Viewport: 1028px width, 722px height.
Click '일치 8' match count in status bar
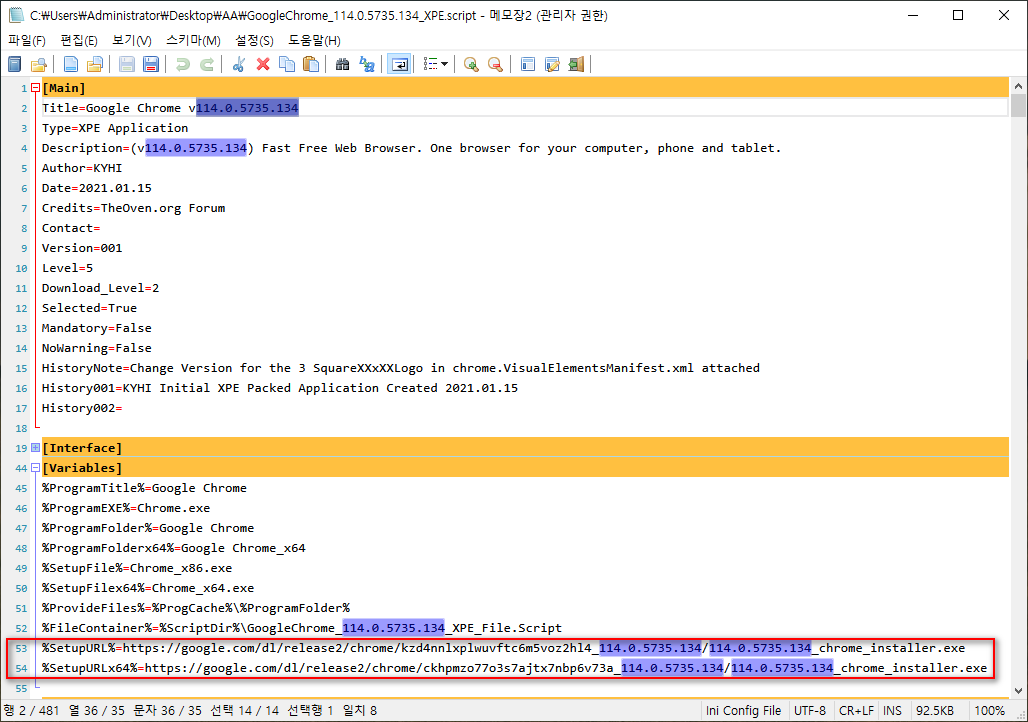point(360,710)
